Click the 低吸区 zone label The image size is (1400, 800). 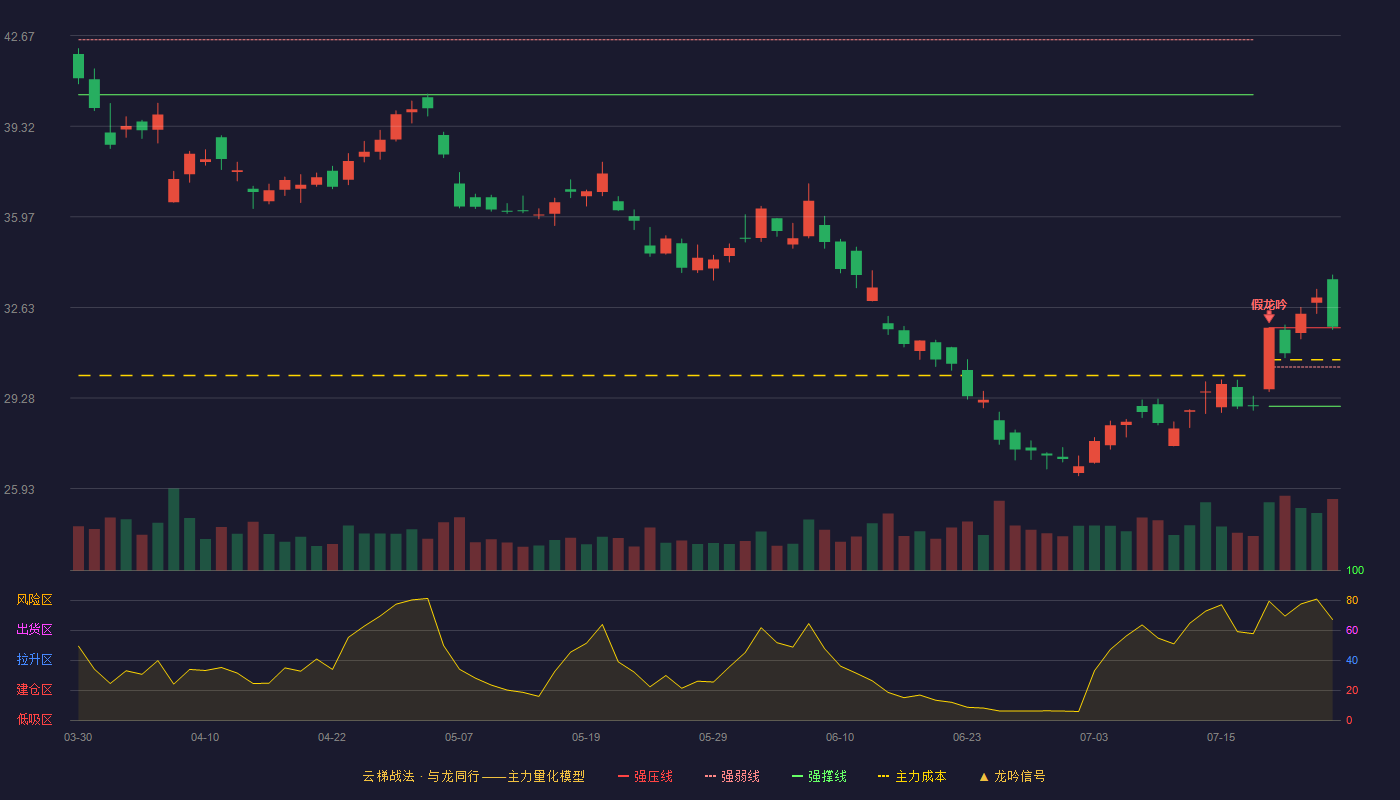34,720
